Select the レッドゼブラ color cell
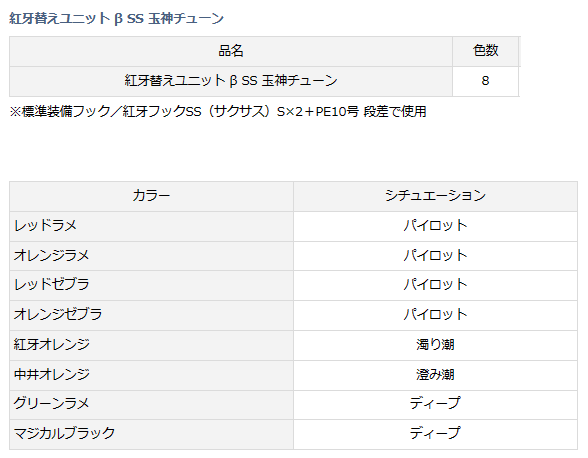Screen dimensions: 588x458 tap(152, 285)
